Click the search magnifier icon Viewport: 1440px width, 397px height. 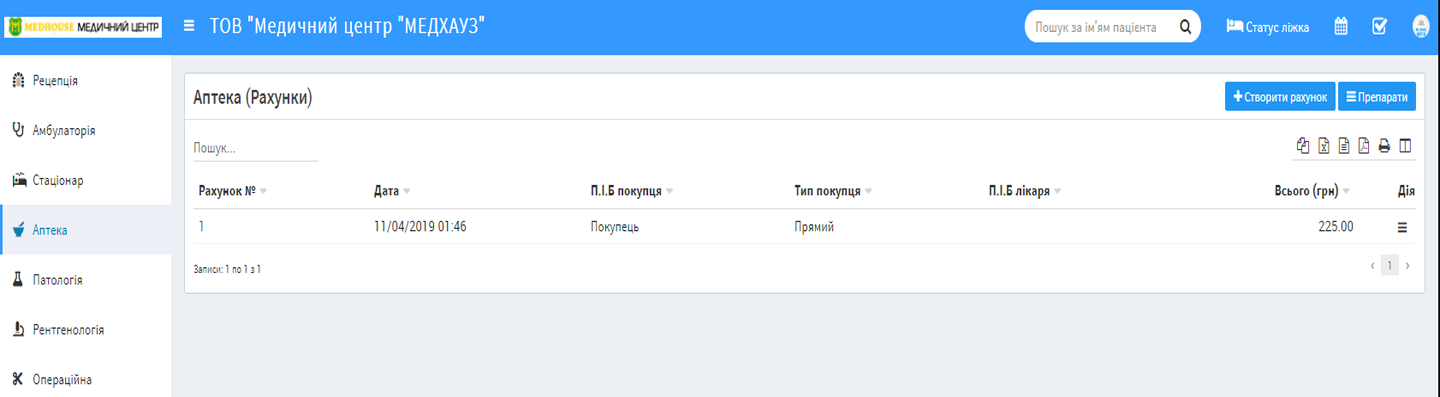tap(1185, 27)
